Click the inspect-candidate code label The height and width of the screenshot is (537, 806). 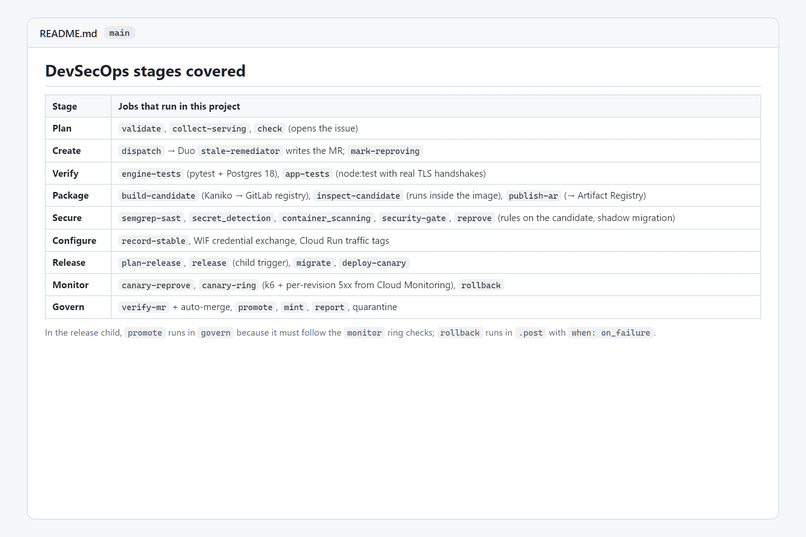pos(358,196)
